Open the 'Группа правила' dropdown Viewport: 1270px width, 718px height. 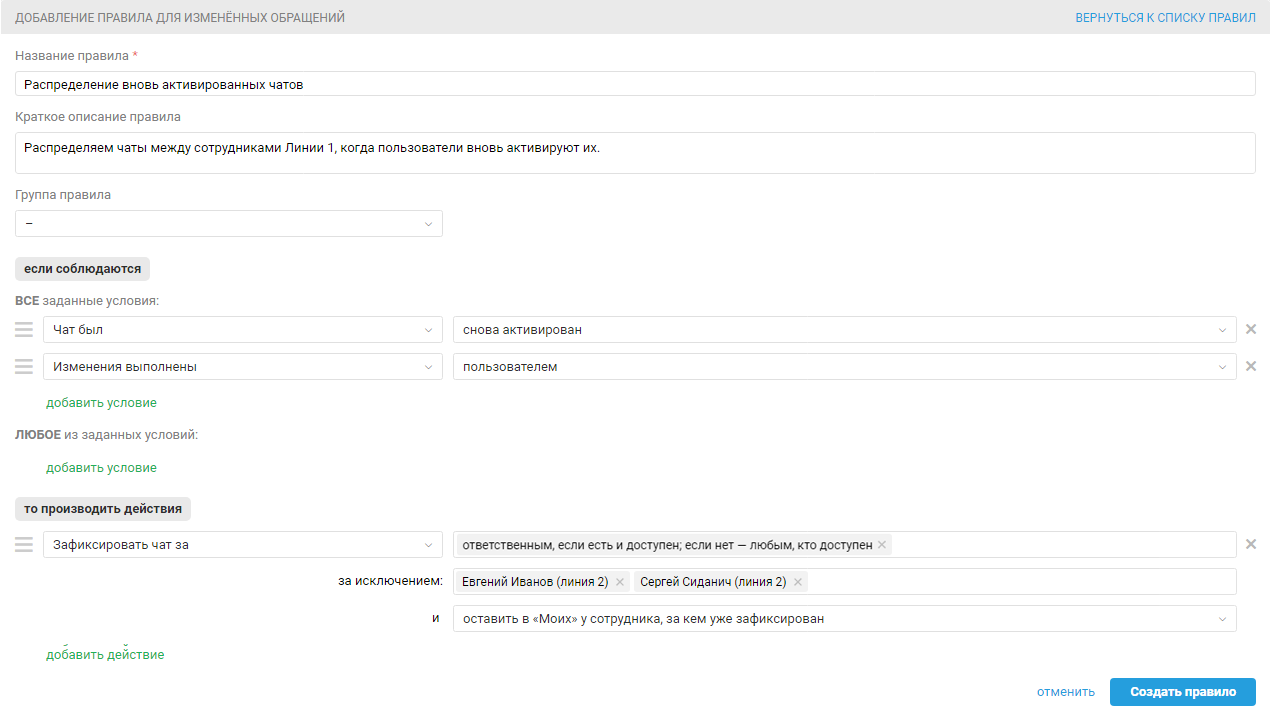click(229, 224)
